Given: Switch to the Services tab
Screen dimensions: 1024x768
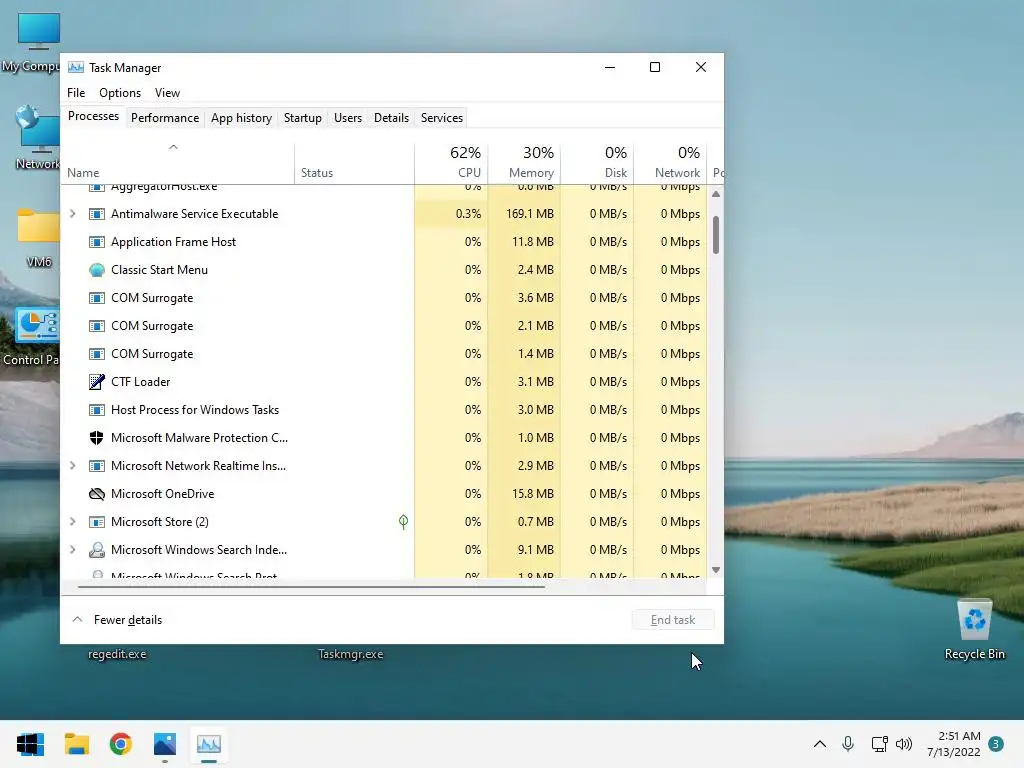Looking at the screenshot, I should [441, 118].
